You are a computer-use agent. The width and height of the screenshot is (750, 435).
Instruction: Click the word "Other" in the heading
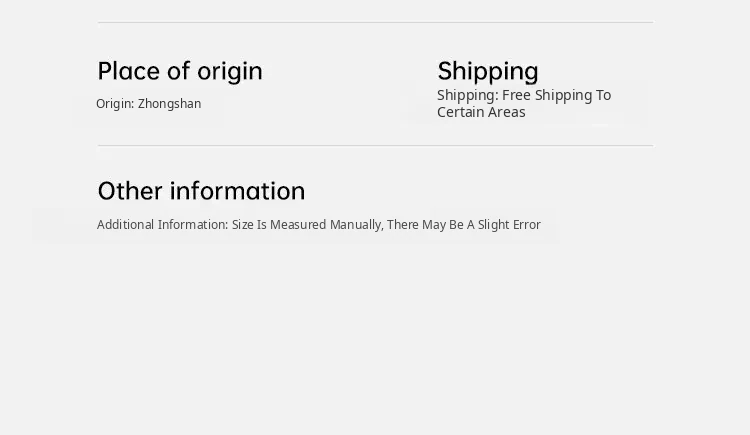[x=130, y=191]
